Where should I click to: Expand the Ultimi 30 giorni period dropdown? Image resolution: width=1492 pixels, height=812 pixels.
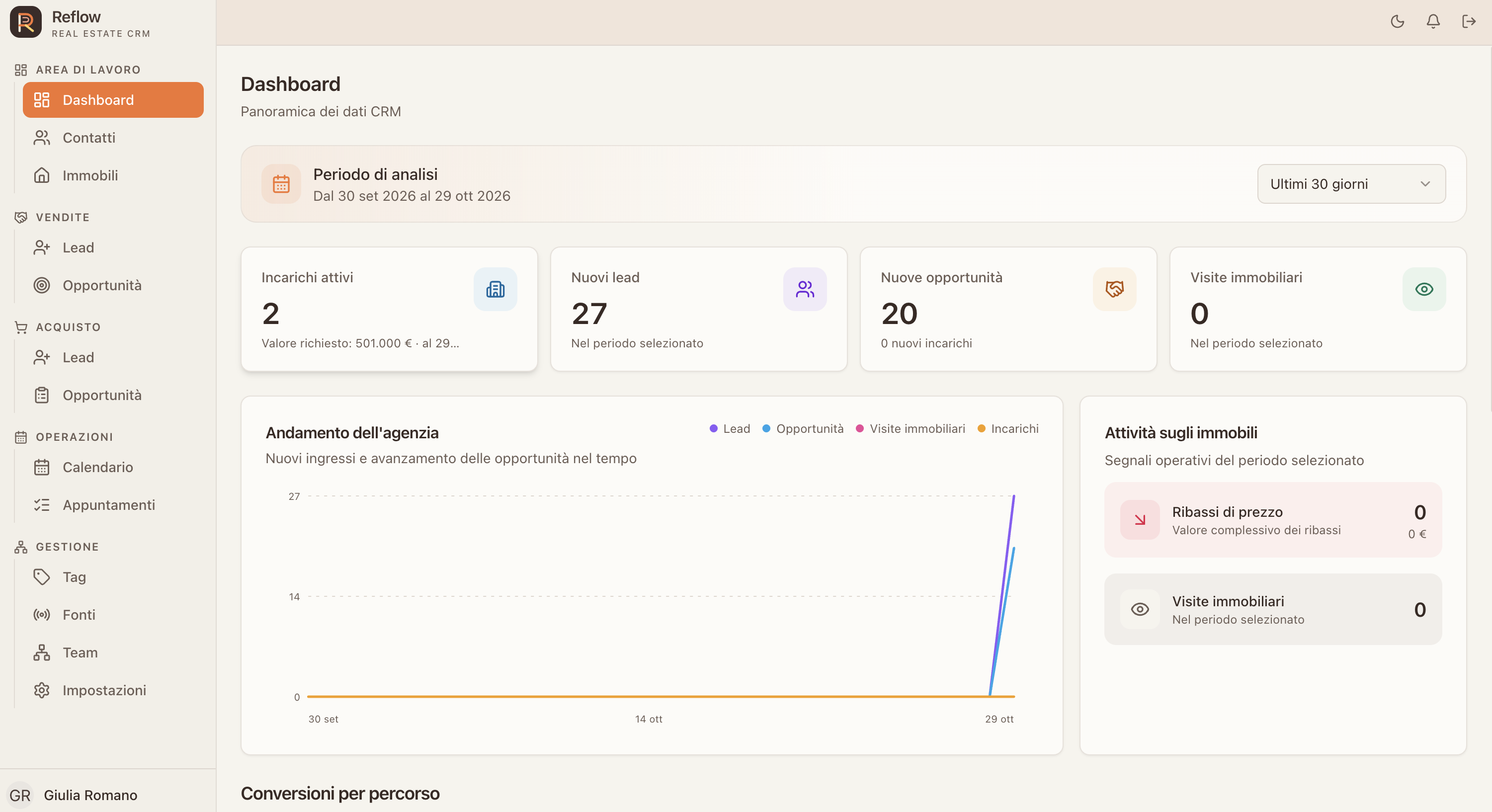coord(1351,183)
